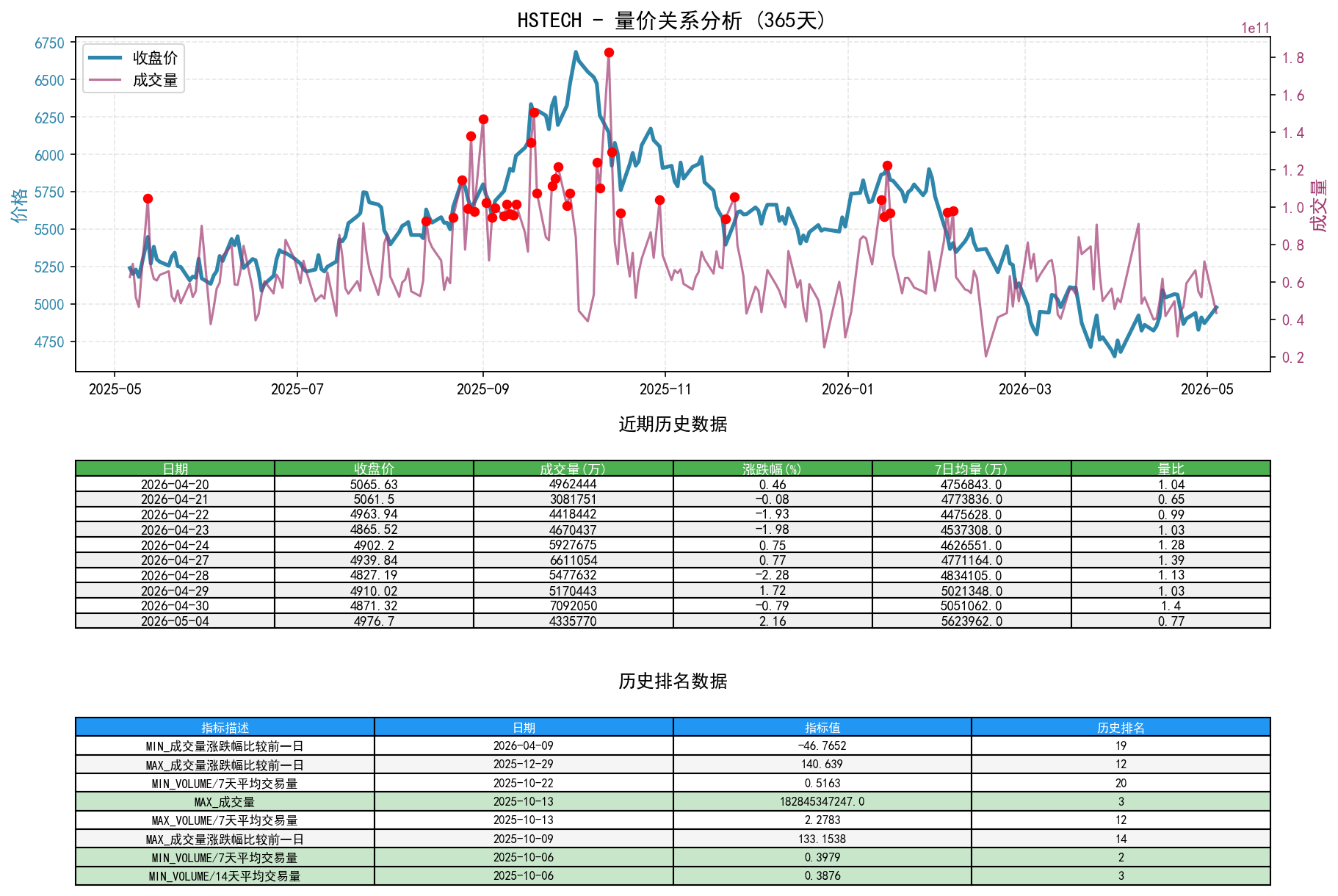
Task: Click the date cell 2026-04-20
Action: click(175, 484)
